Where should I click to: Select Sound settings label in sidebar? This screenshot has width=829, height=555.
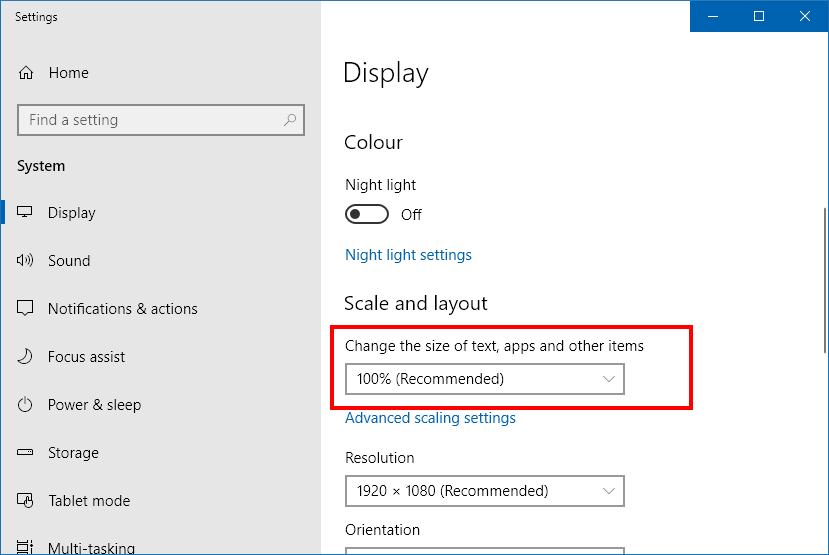pos(69,261)
